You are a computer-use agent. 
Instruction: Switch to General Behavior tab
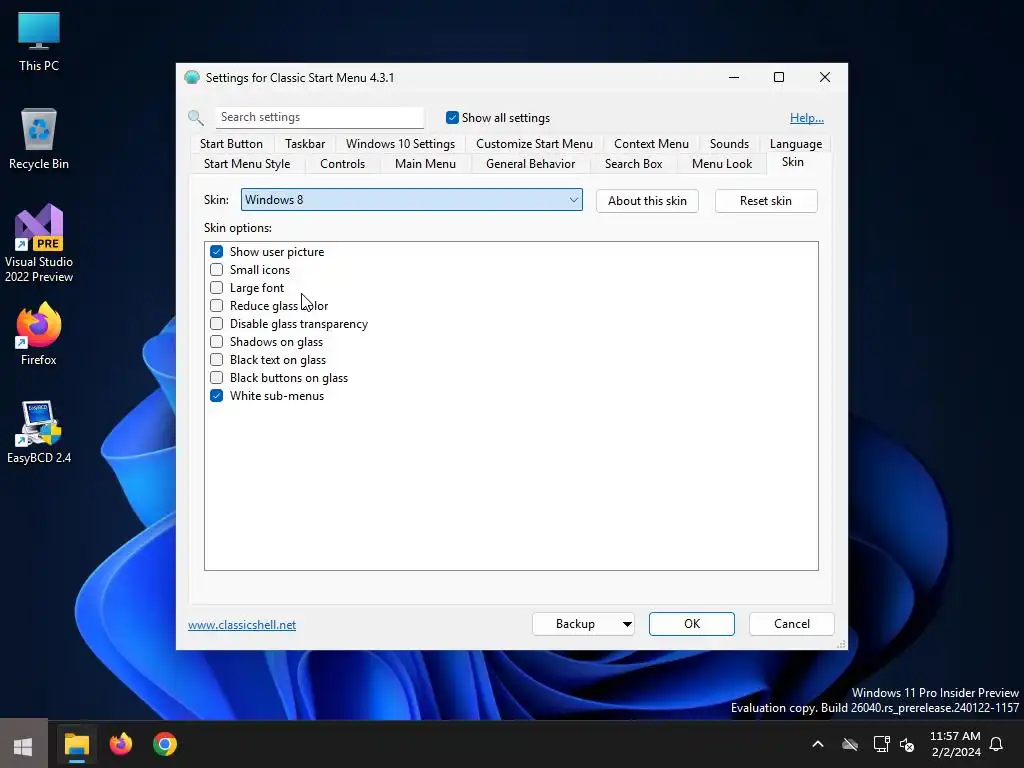pyautogui.click(x=530, y=164)
